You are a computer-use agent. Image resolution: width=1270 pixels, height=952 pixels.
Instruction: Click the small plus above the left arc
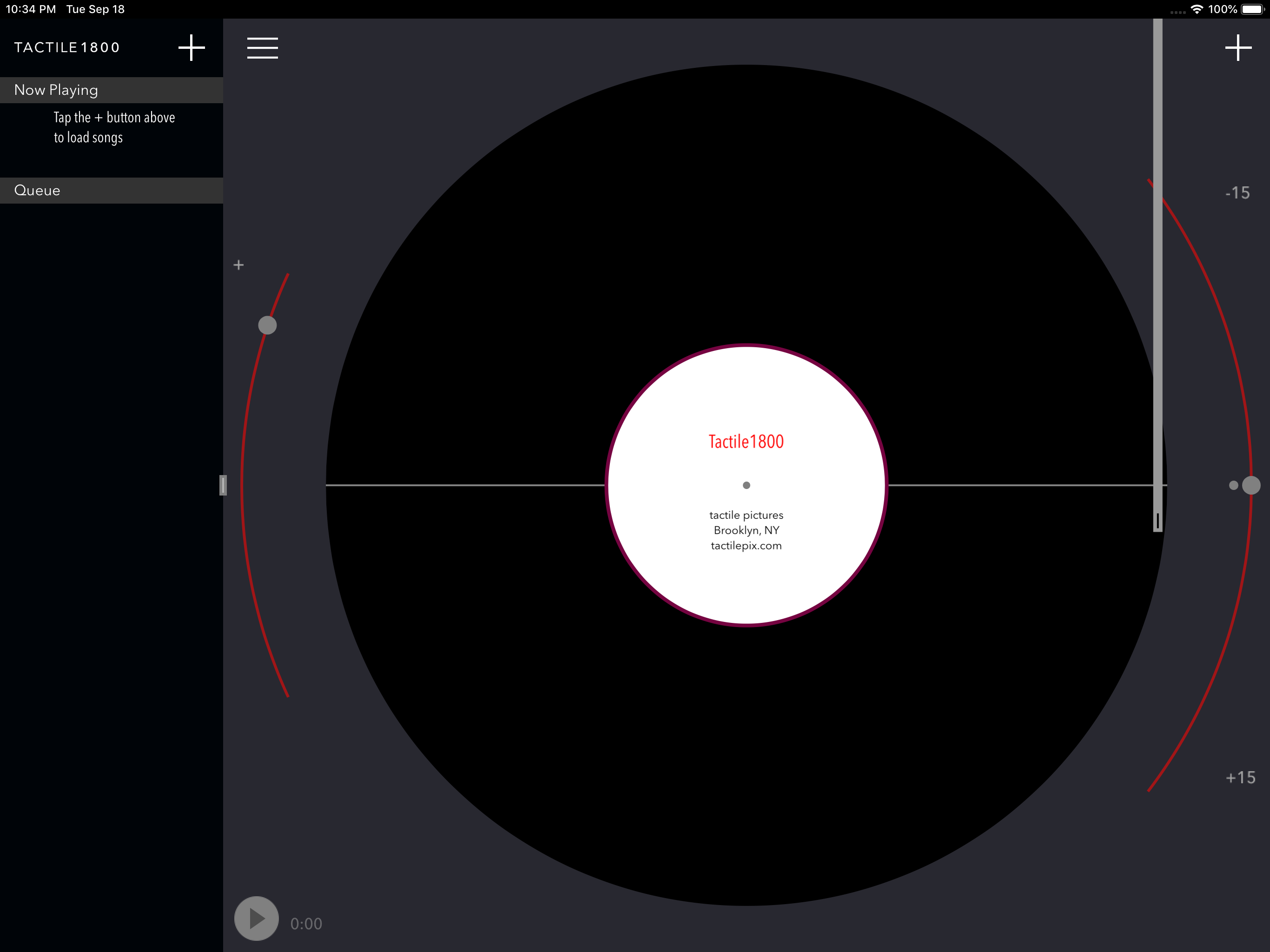pyautogui.click(x=239, y=264)
